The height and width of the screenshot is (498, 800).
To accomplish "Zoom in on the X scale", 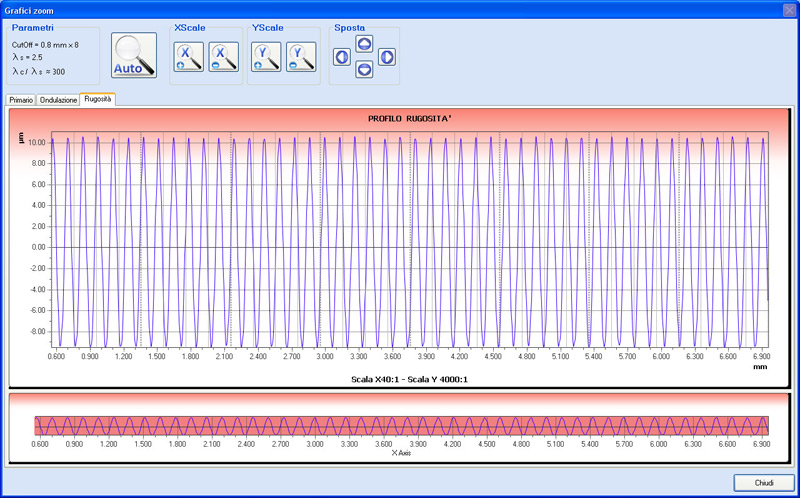I will (x=189, y=56).
